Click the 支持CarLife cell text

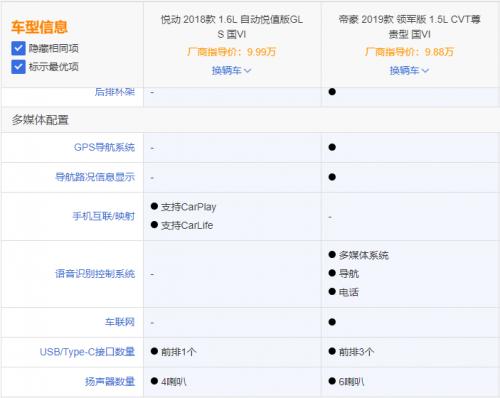[x=187, y=225]
